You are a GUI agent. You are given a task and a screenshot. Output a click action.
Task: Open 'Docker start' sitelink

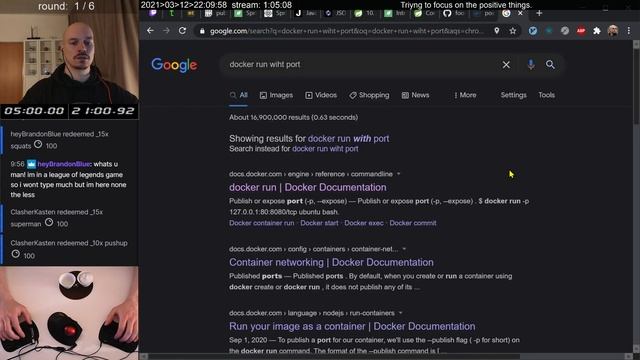click(x=319, y=223)
